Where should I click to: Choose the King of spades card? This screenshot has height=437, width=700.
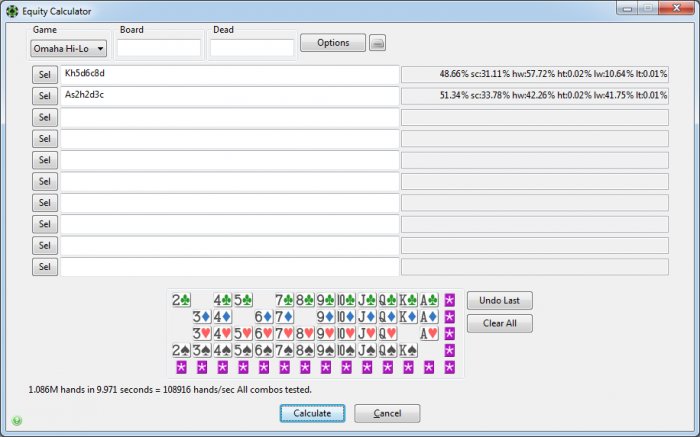407,351
